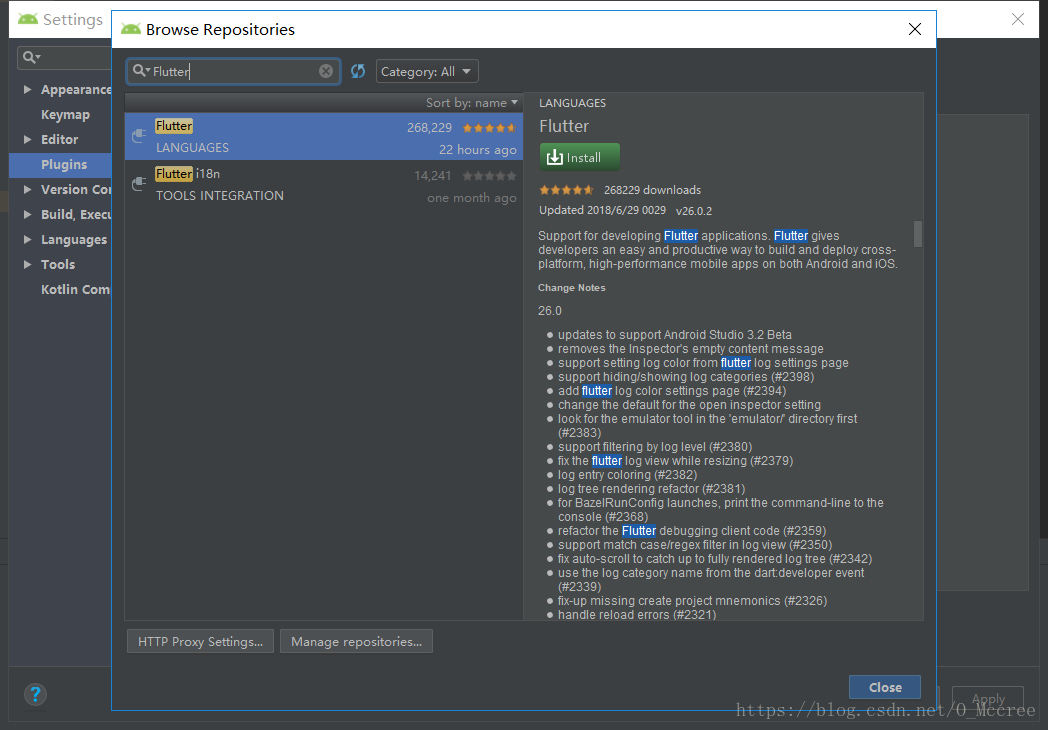Click 'one month ago' on Flutter i18n row
This screenshot has height=730, width=1048.
pos(472,198)
